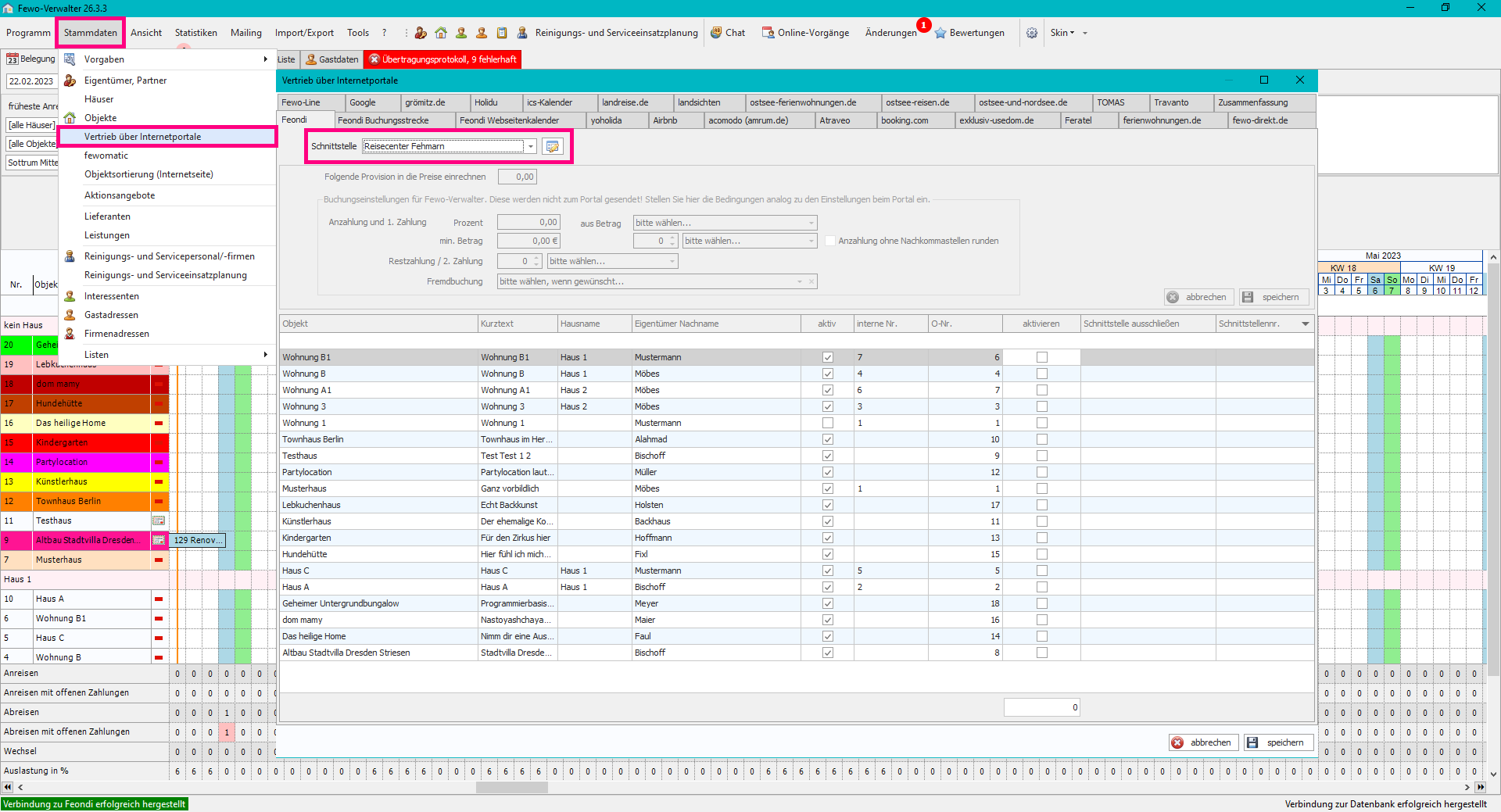Click the clipboard icon in toolbar
The width and height of the screenshot is (1501, 812).
click(x=502, y=33)
